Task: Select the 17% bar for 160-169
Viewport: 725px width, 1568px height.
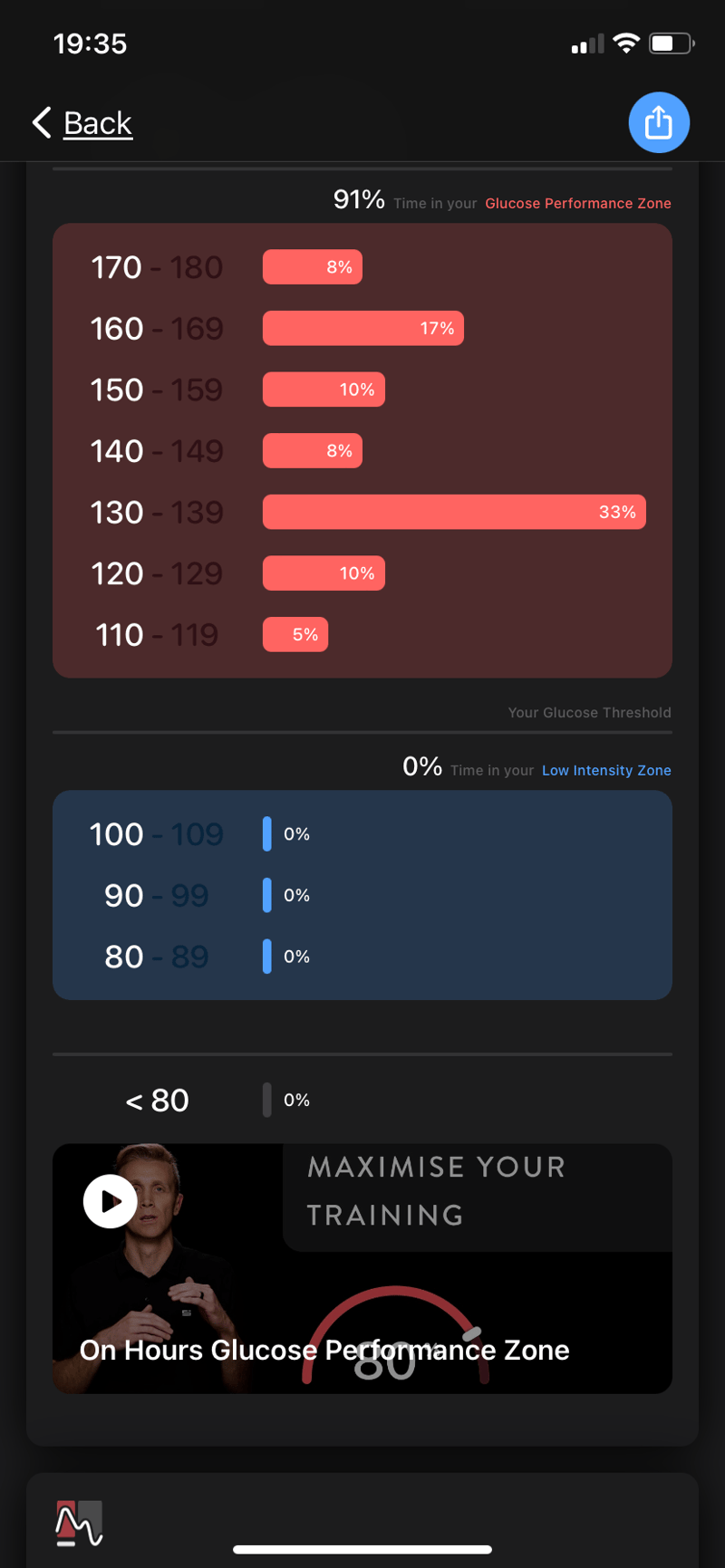Action: (363, 328)
